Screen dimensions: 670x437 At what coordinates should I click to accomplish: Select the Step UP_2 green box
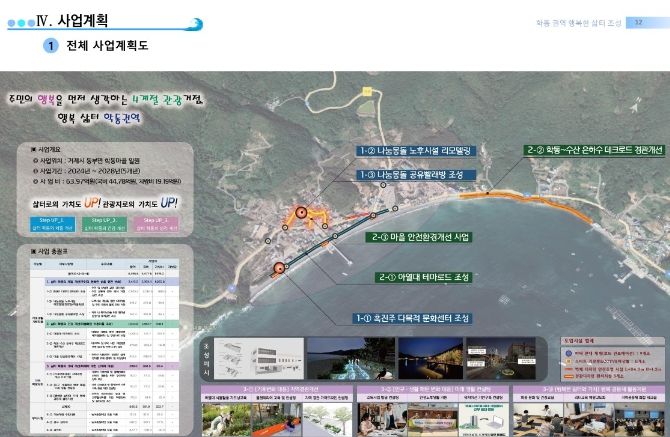104,223
